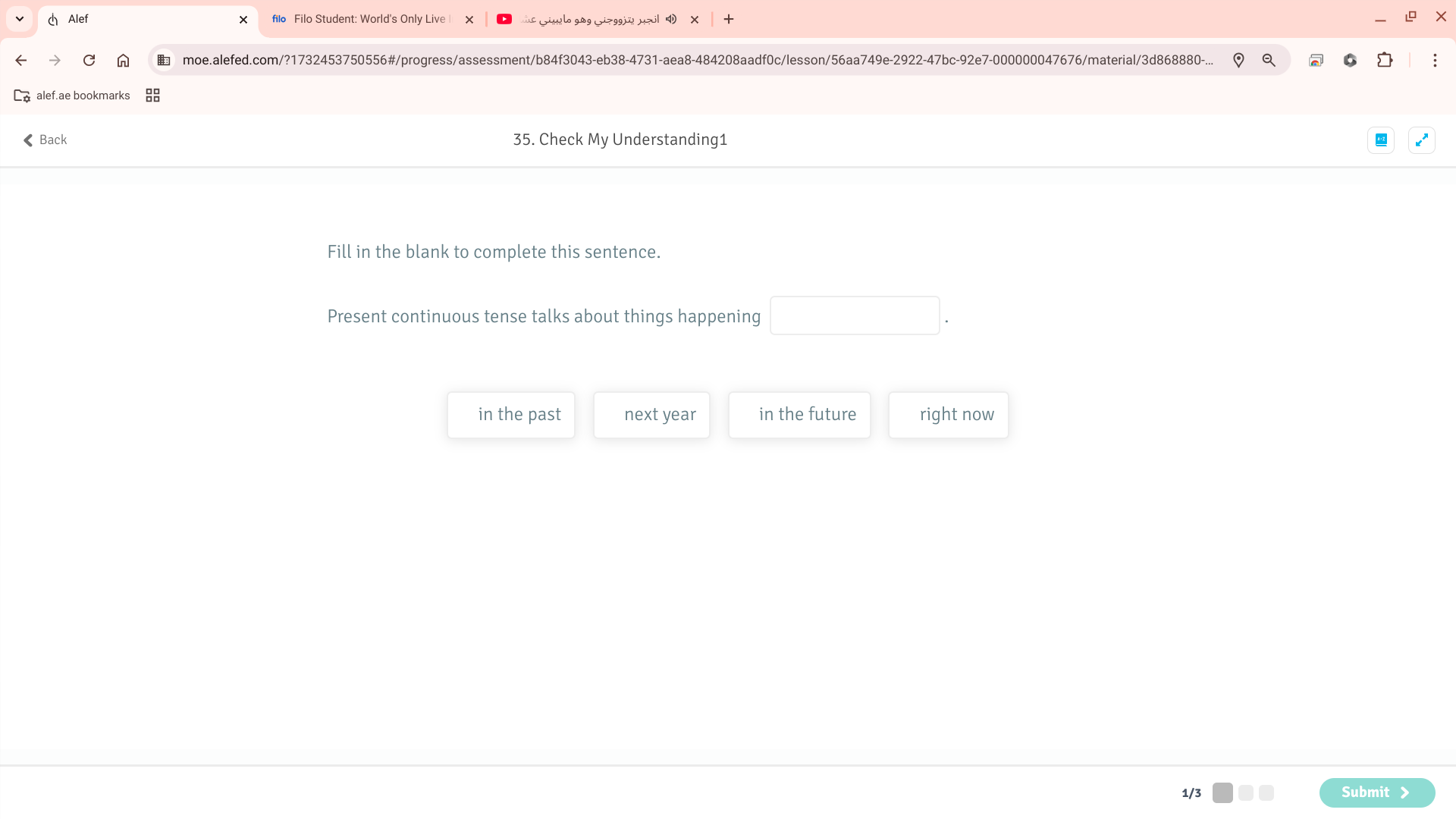Click the browser forward arrow
This screenshot has width=1456, height=819.
click(x=55, y=60)
